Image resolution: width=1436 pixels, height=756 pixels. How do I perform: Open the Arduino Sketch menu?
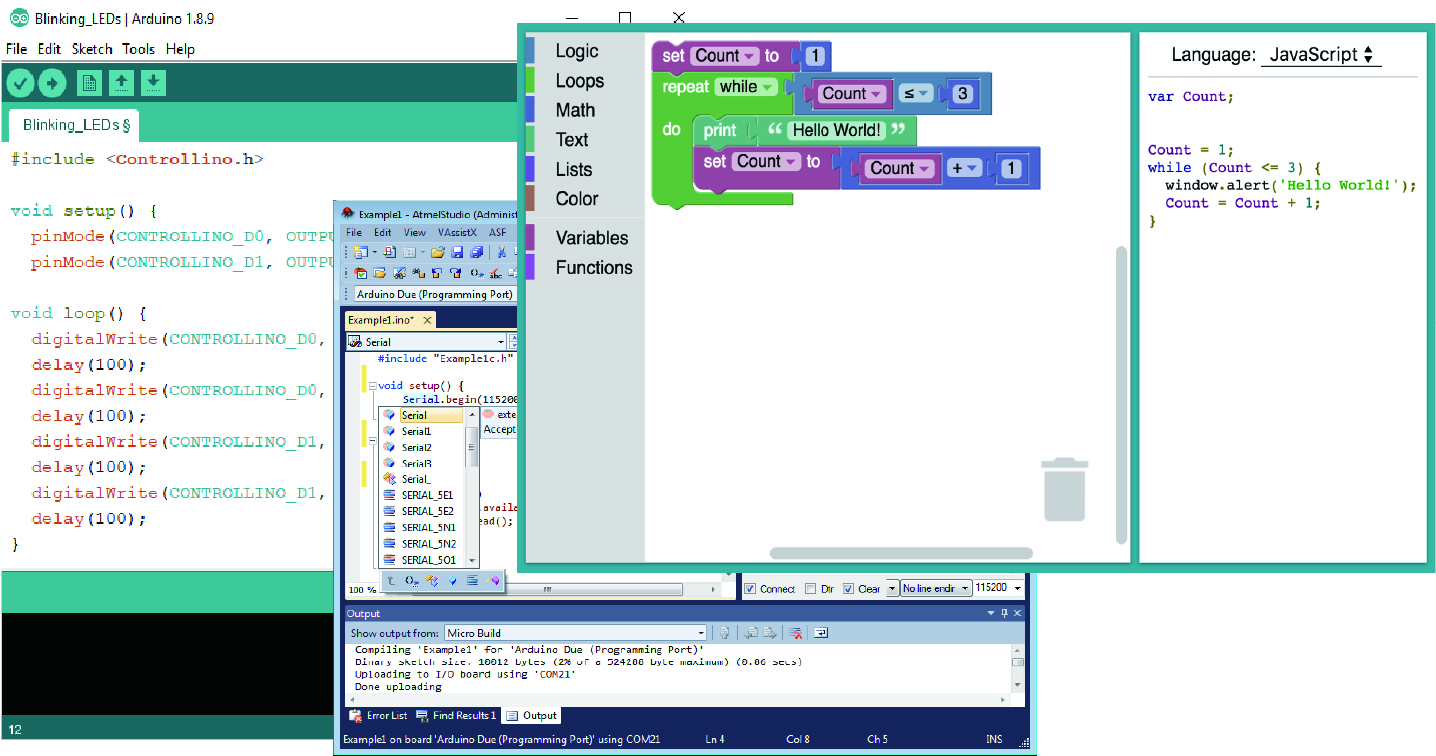pyautogui.click(x=92, y=49)
